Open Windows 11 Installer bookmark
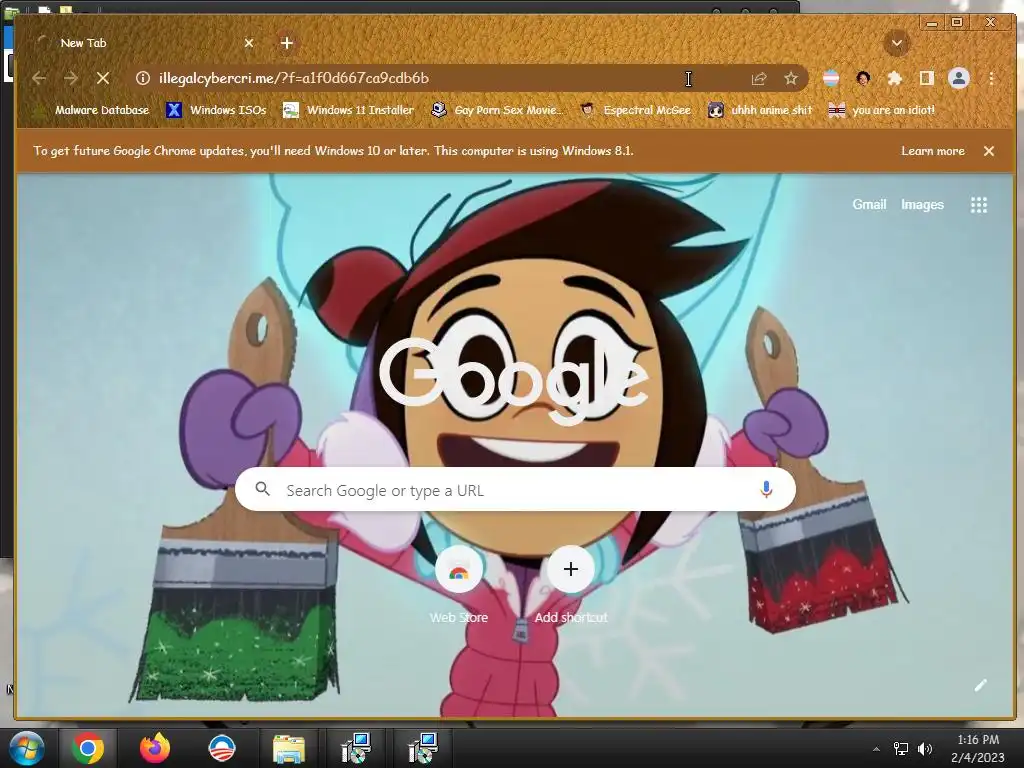This screenshot has height=768, width=1024. 348,110
